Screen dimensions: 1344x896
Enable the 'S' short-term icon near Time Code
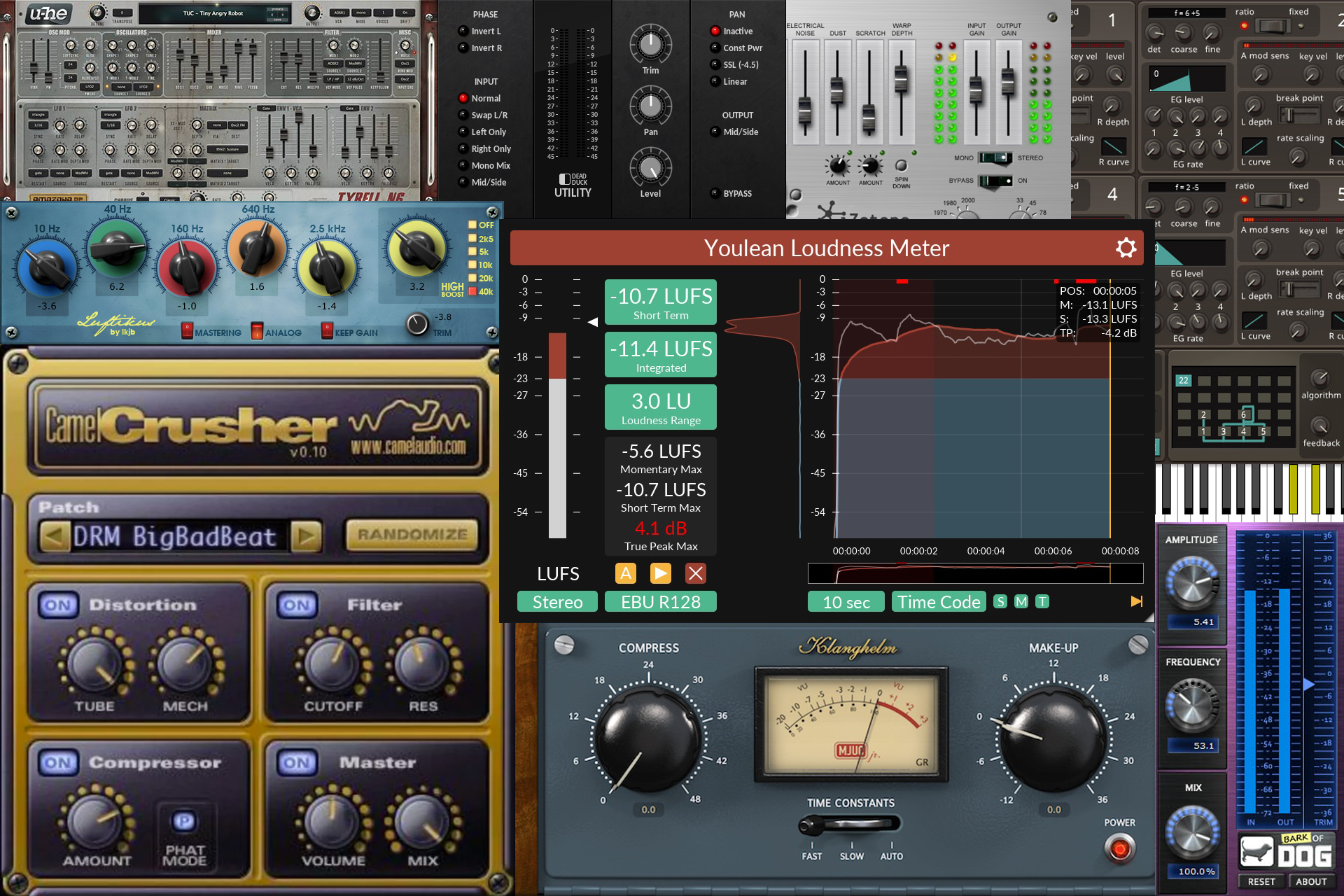click(x=1000, y=601)
